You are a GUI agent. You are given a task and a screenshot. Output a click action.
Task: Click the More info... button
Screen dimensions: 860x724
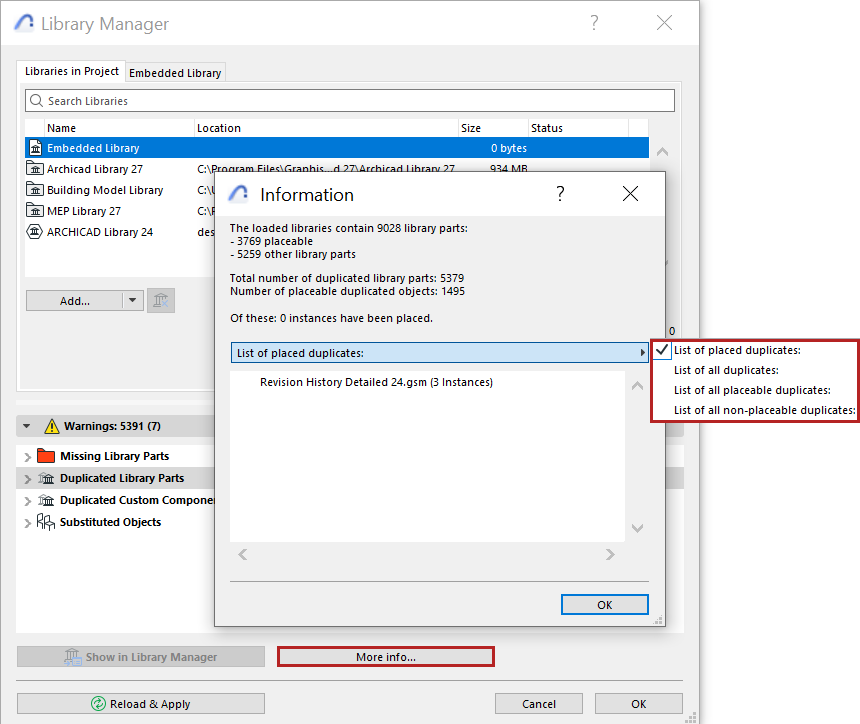tap(386, 657)
